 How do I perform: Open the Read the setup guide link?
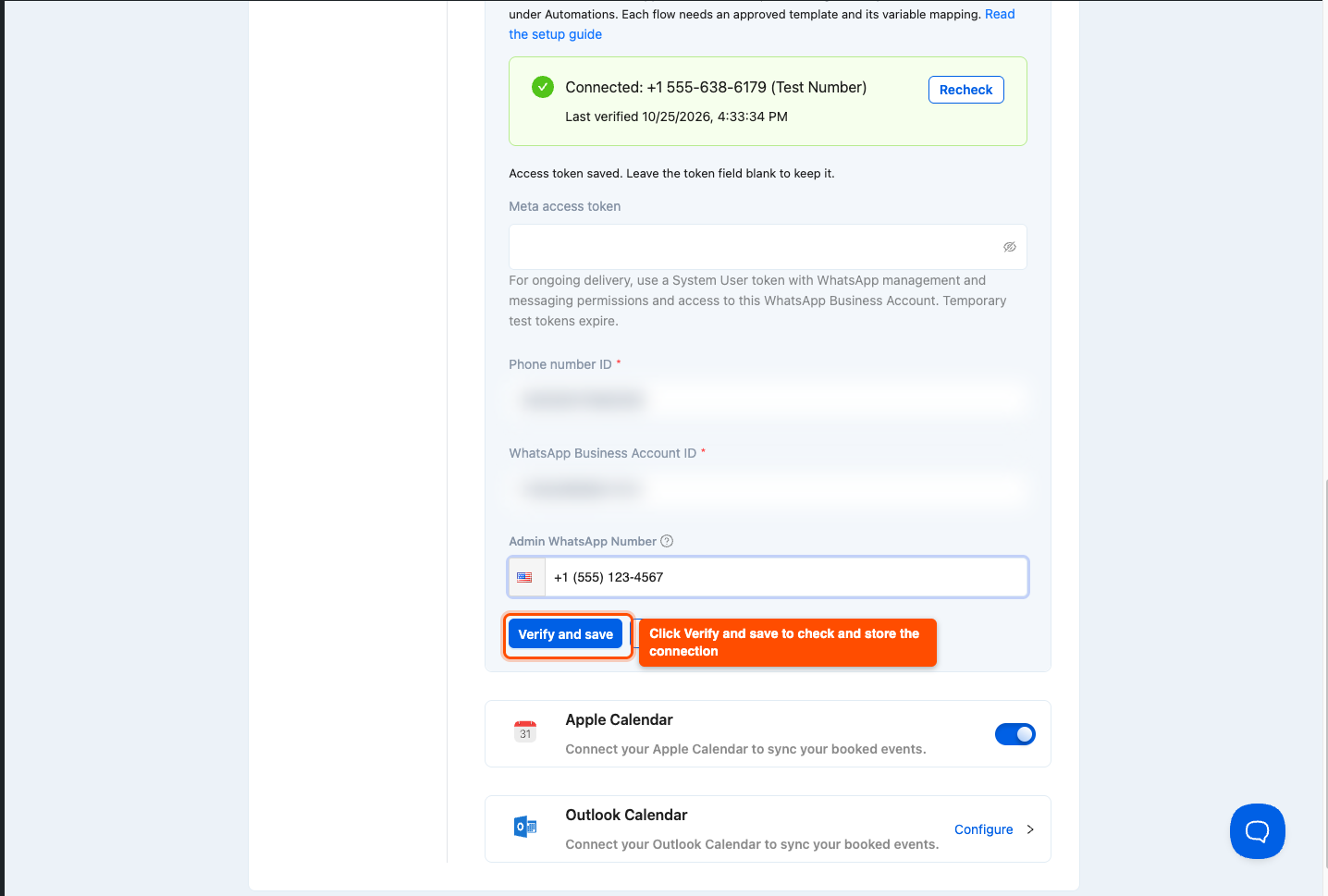(555, 34)
